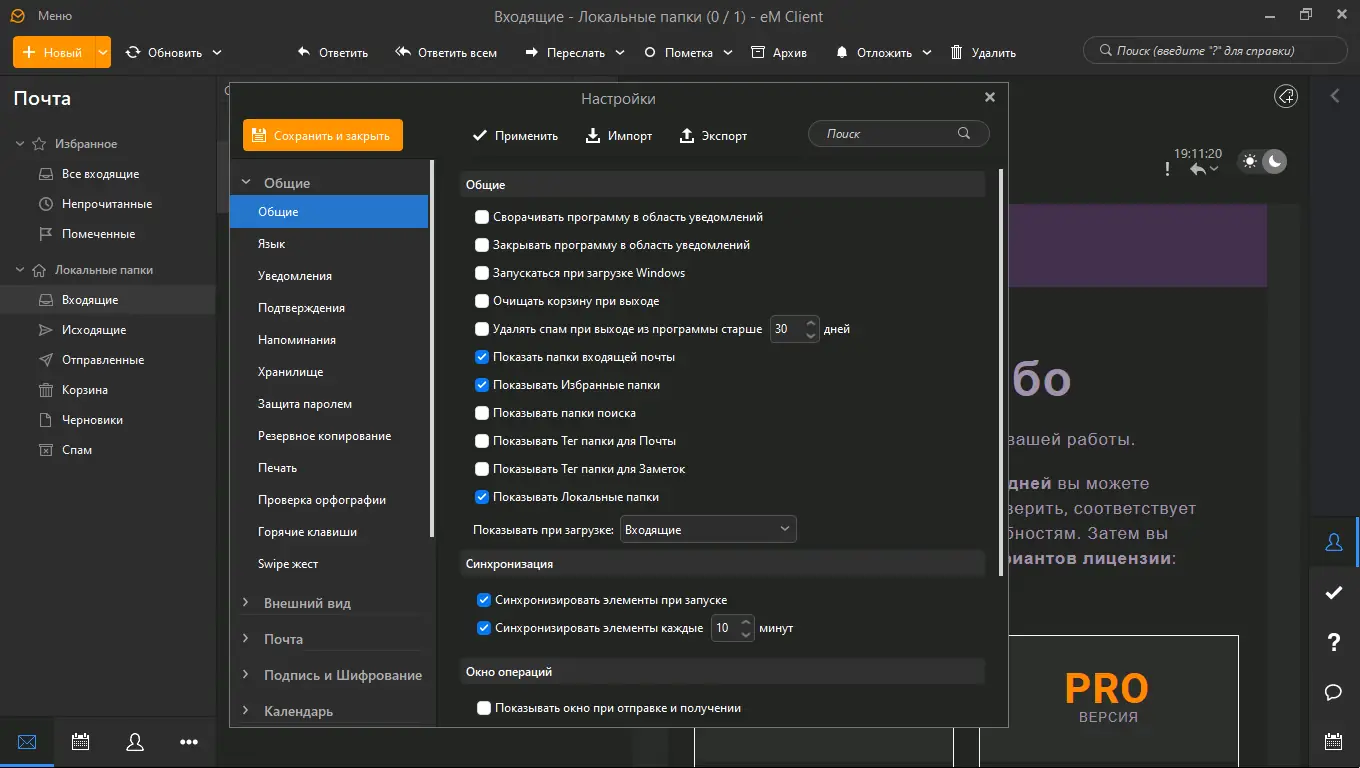Viewport: 1360px width, 768px height.
Task: Enable show search folders checkbox
Action: (482, 413)
